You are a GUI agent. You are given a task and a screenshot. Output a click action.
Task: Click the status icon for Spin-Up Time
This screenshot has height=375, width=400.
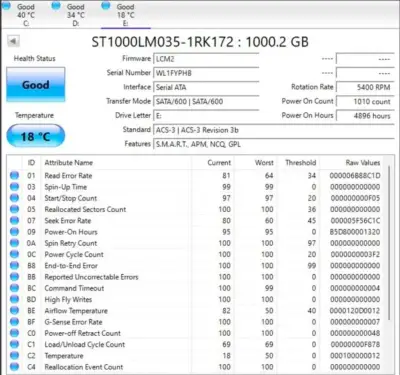click(x=14, y=187)
